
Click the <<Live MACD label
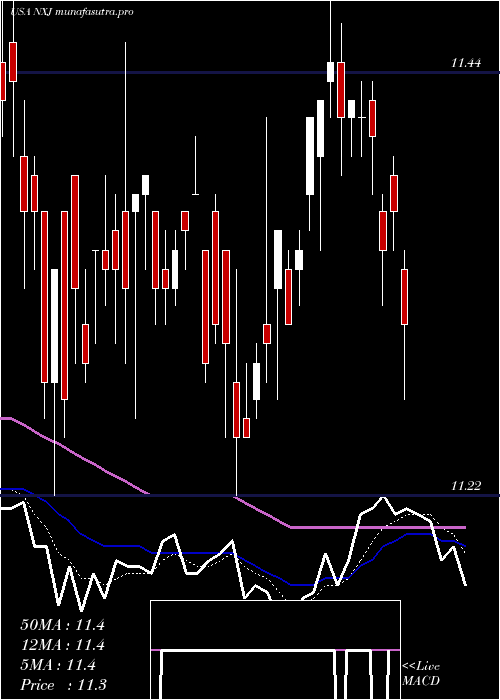tap(421, 673)
